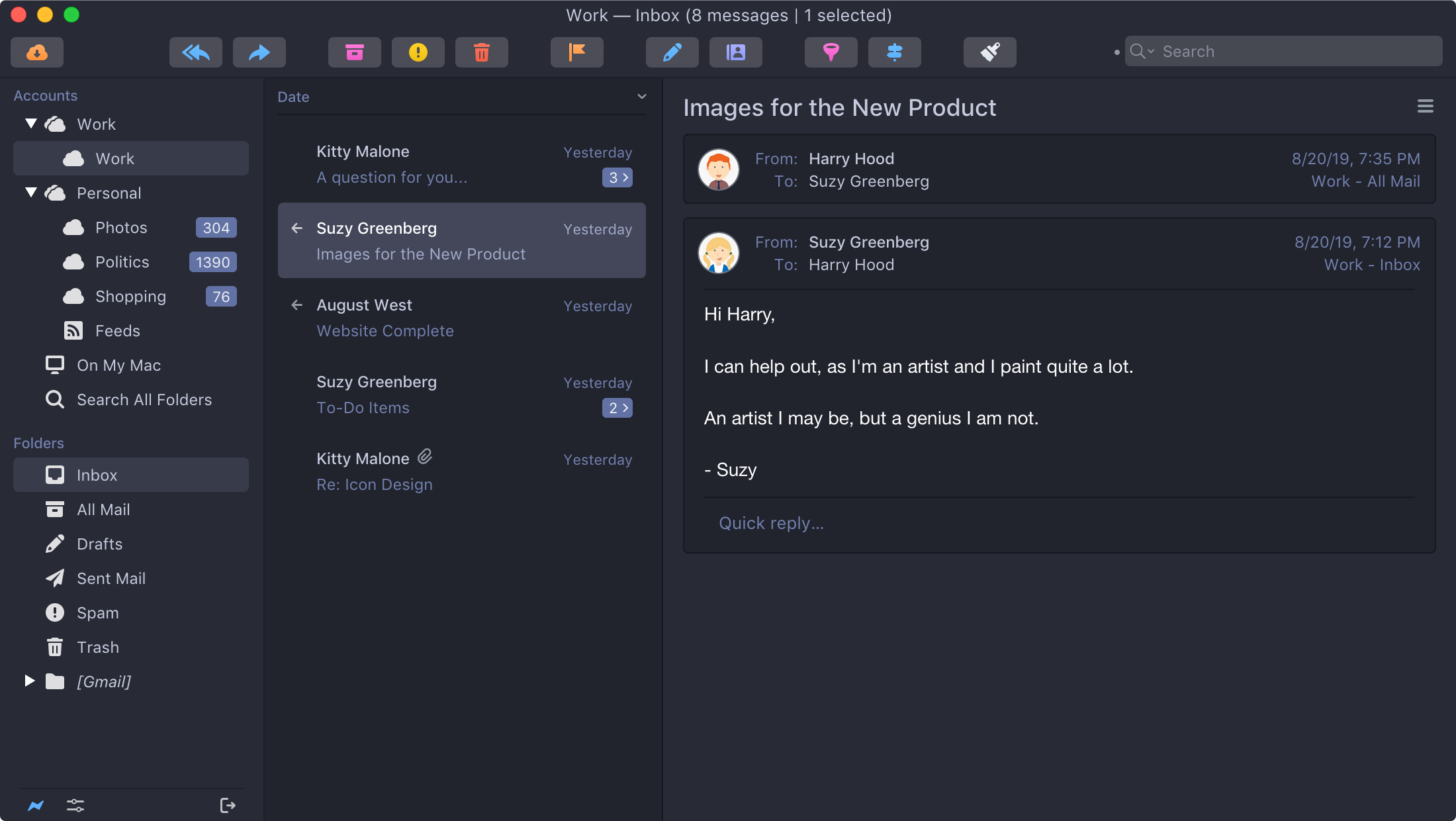Toggle the pink filter funnel icon
This screenshot has height=821, width=1456.
pos(831,52)
